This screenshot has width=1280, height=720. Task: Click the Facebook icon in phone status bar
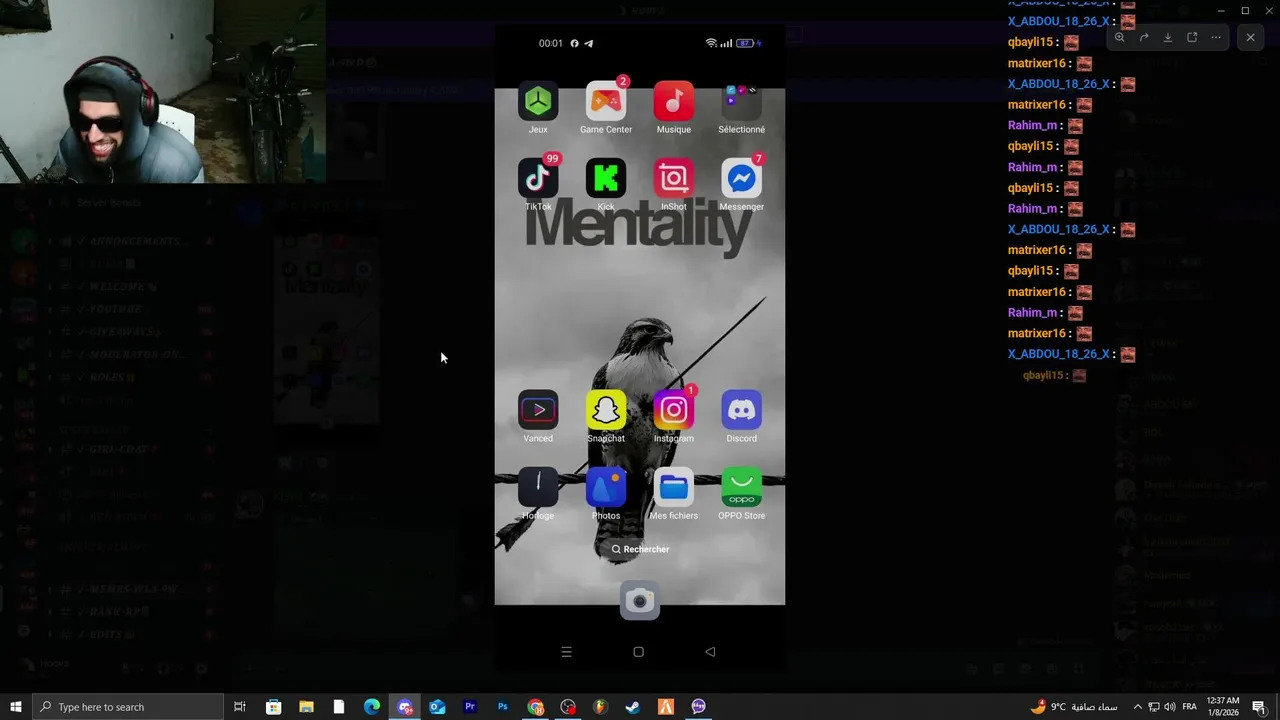tap(575, 43)
